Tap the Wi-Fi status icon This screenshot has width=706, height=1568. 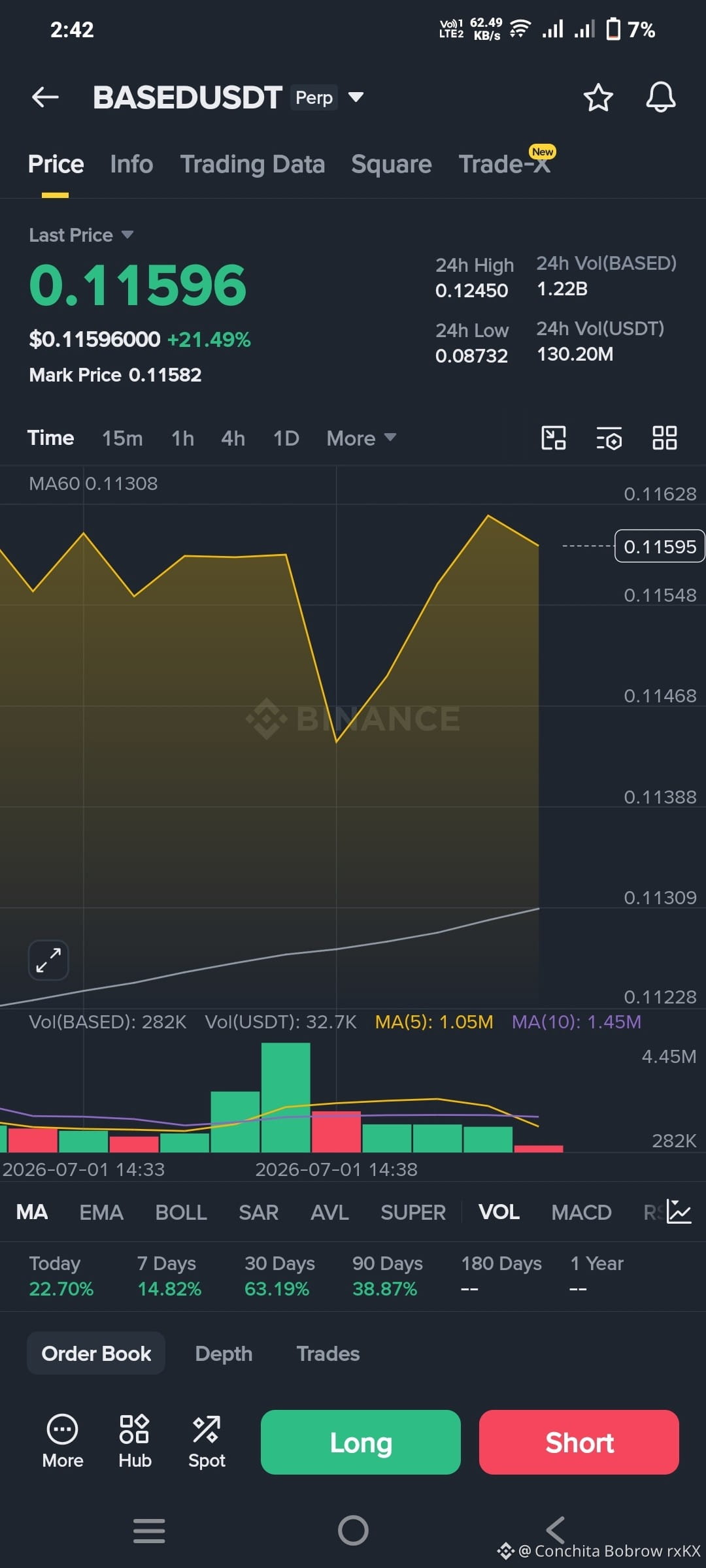point(520,29)
